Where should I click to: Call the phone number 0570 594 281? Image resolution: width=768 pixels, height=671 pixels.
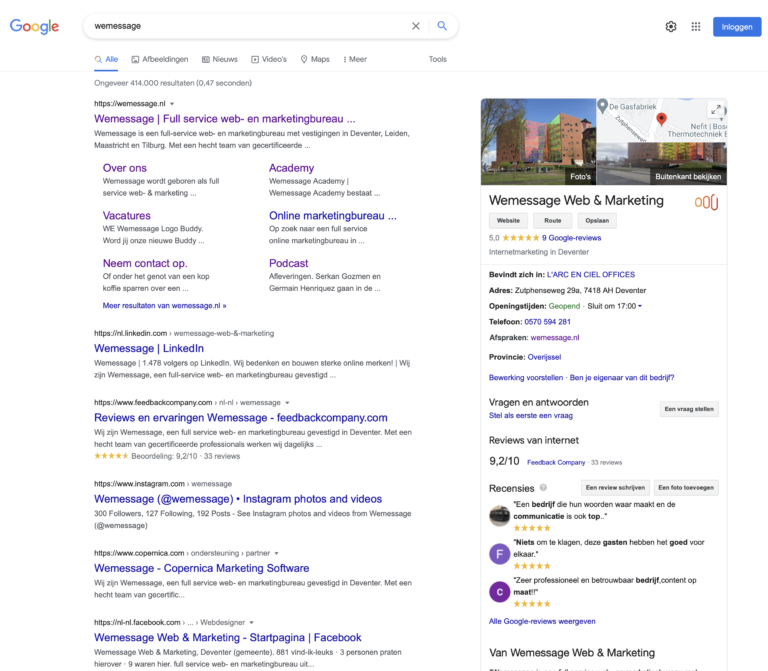tap(548, 322)
